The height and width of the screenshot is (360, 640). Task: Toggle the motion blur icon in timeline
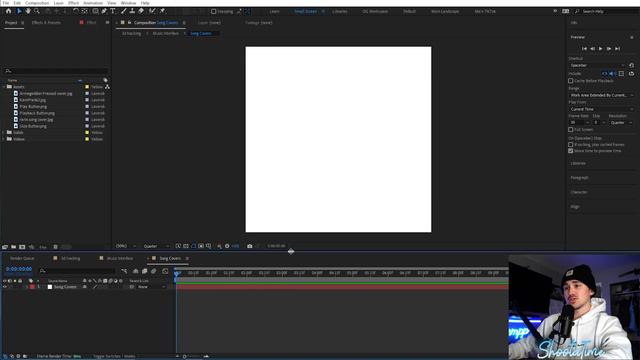153,271
